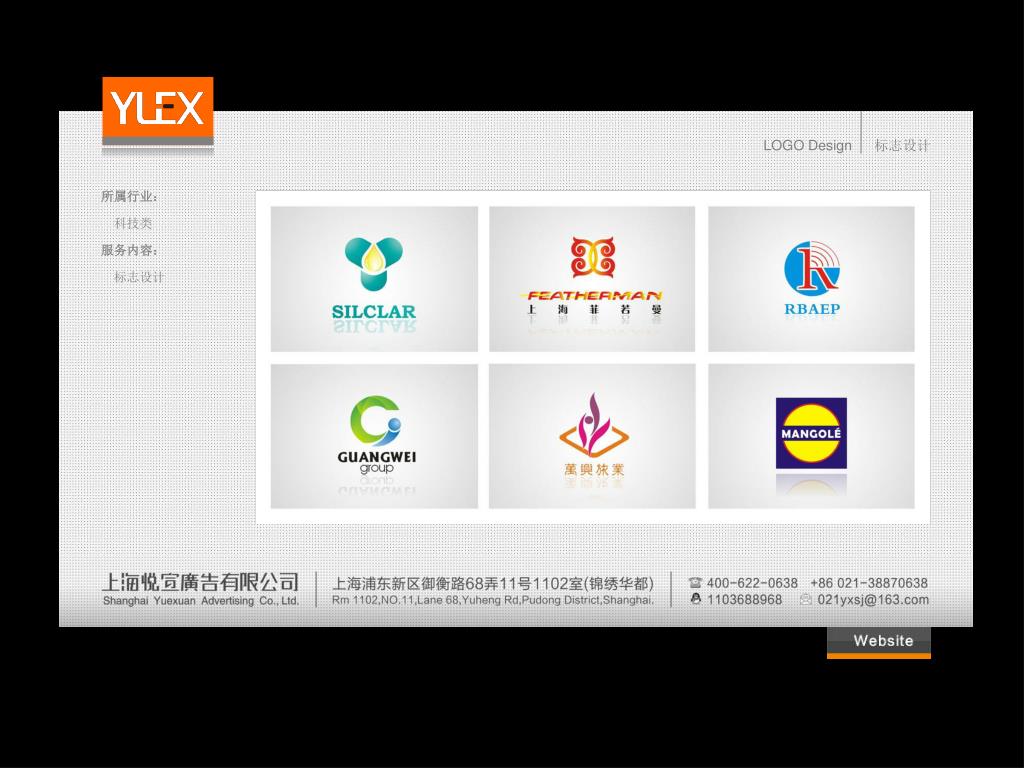This screenshot has height=768, width=1024.
Task: Click the English address Rm 1102, NO.11
Action: click(x=492, y=600)
